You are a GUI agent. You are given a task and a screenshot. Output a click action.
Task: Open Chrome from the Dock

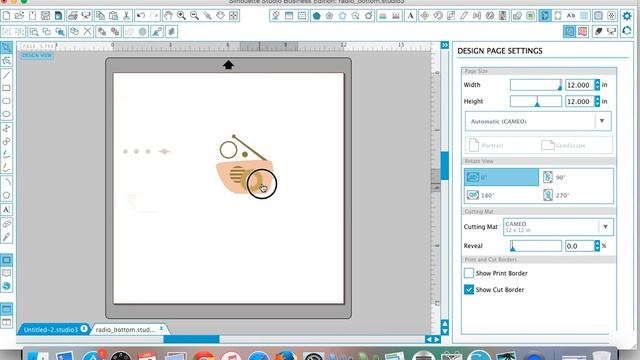(203, 356)
